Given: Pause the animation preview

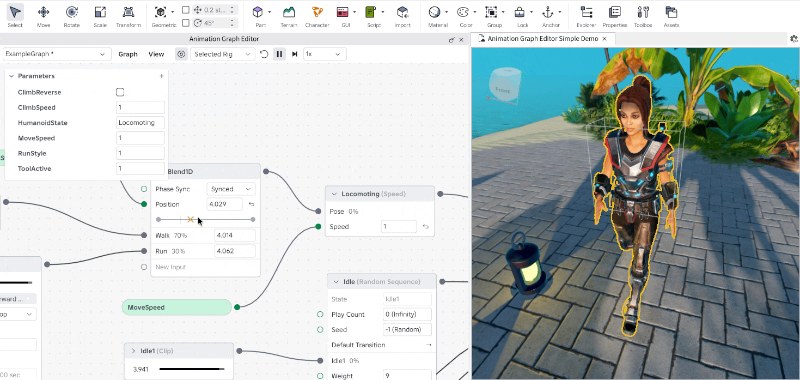Looking at the screenshot, I should (279, 54).
